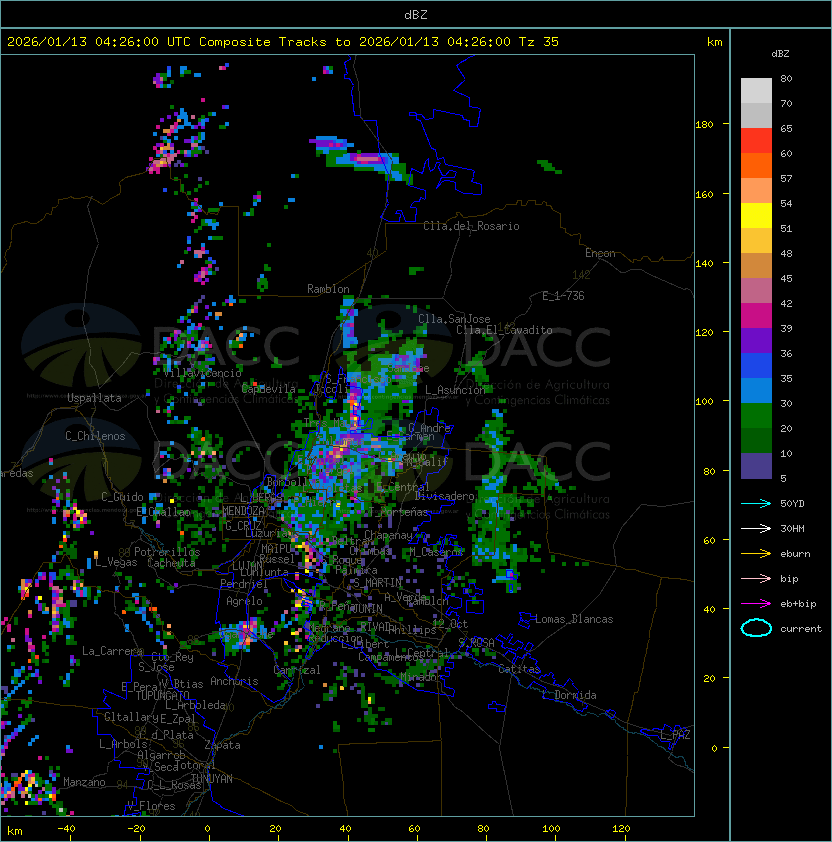Click the pink bip arrow legend icon
This screenshot has width=832, height=842.
[x=756, y=578]
